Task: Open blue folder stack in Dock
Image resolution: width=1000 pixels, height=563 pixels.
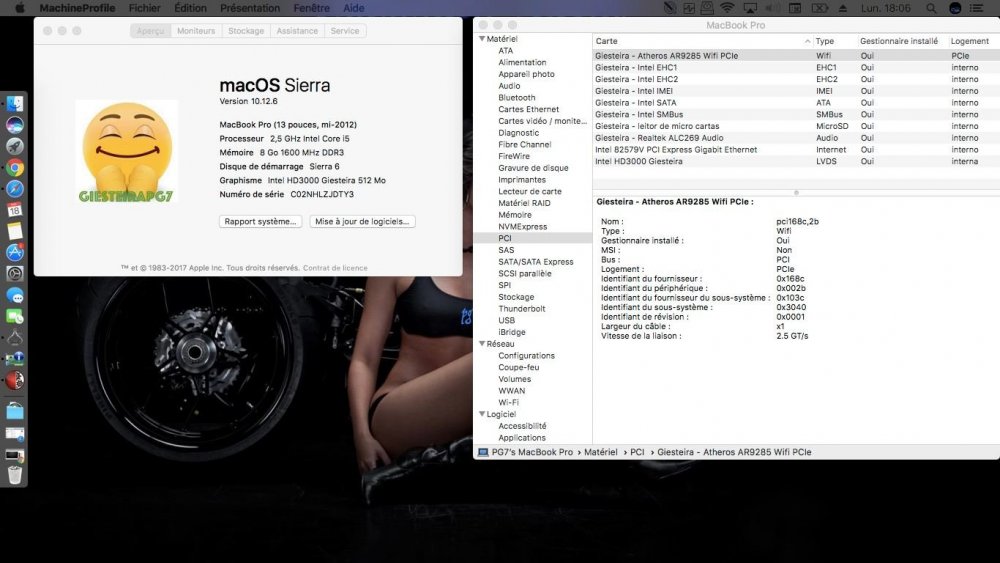Action: point(15,411)
